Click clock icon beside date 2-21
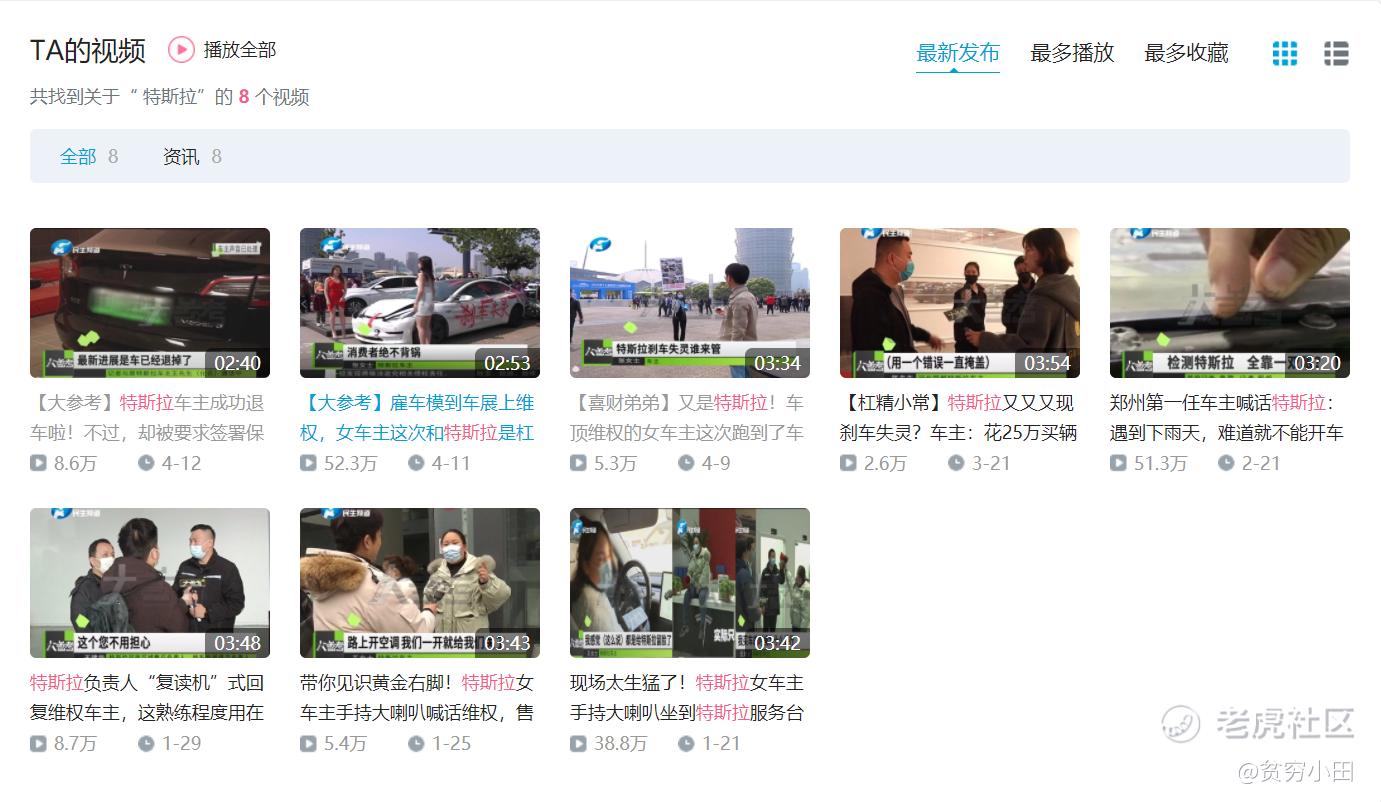 tap(1226, 463)
